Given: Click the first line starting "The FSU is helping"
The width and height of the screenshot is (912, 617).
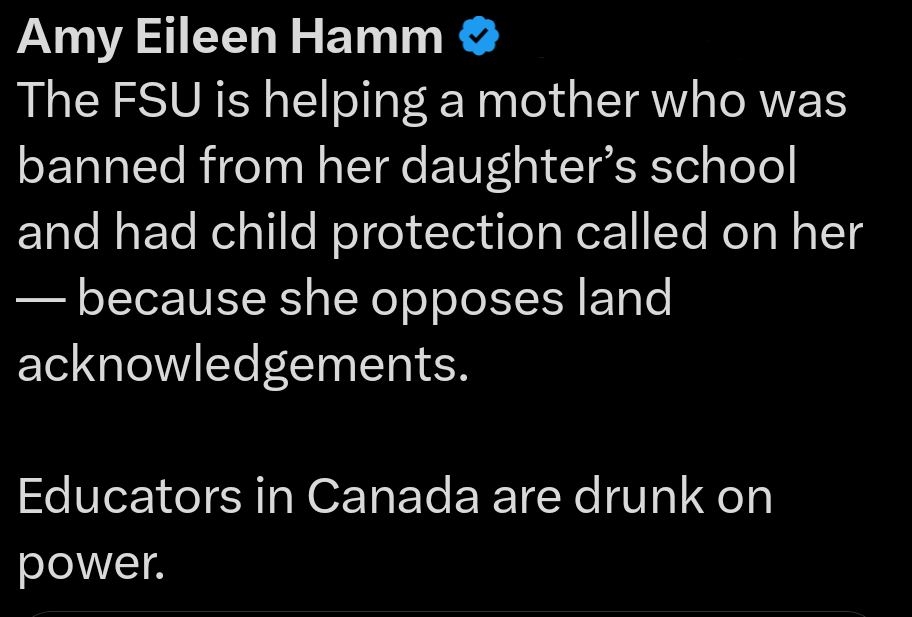Looking at the screenshot, I should (x=432, y=101).
